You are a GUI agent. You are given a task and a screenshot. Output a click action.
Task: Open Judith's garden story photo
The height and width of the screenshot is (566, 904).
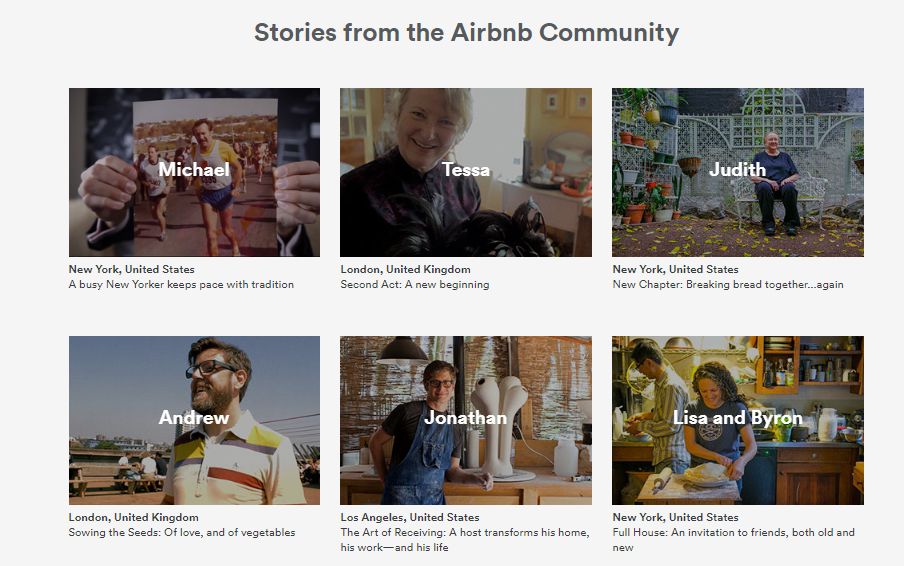point(738,172)
